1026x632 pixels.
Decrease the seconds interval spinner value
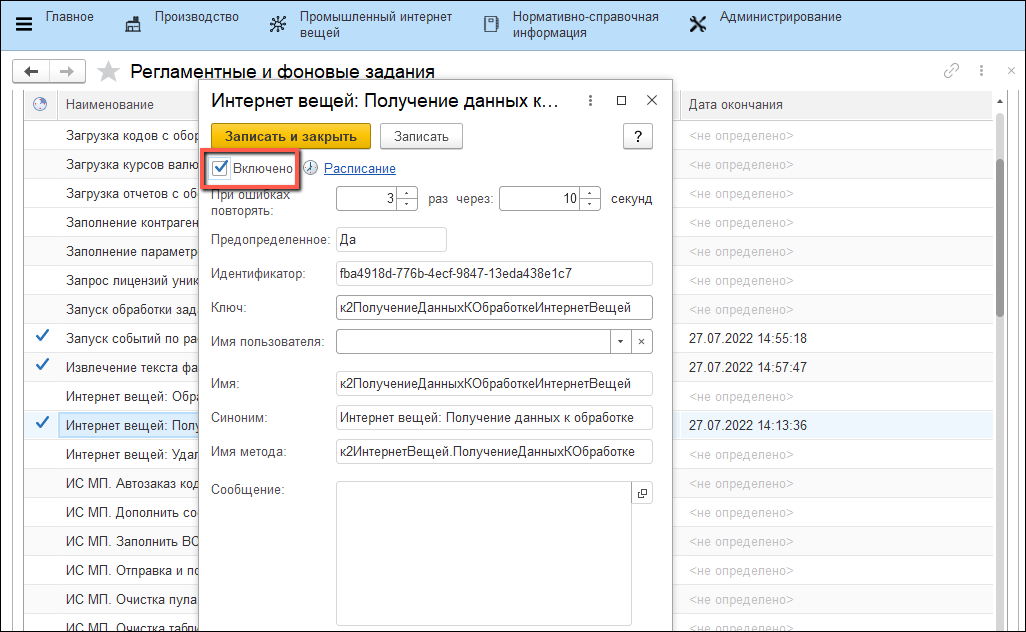click(590, 204)
